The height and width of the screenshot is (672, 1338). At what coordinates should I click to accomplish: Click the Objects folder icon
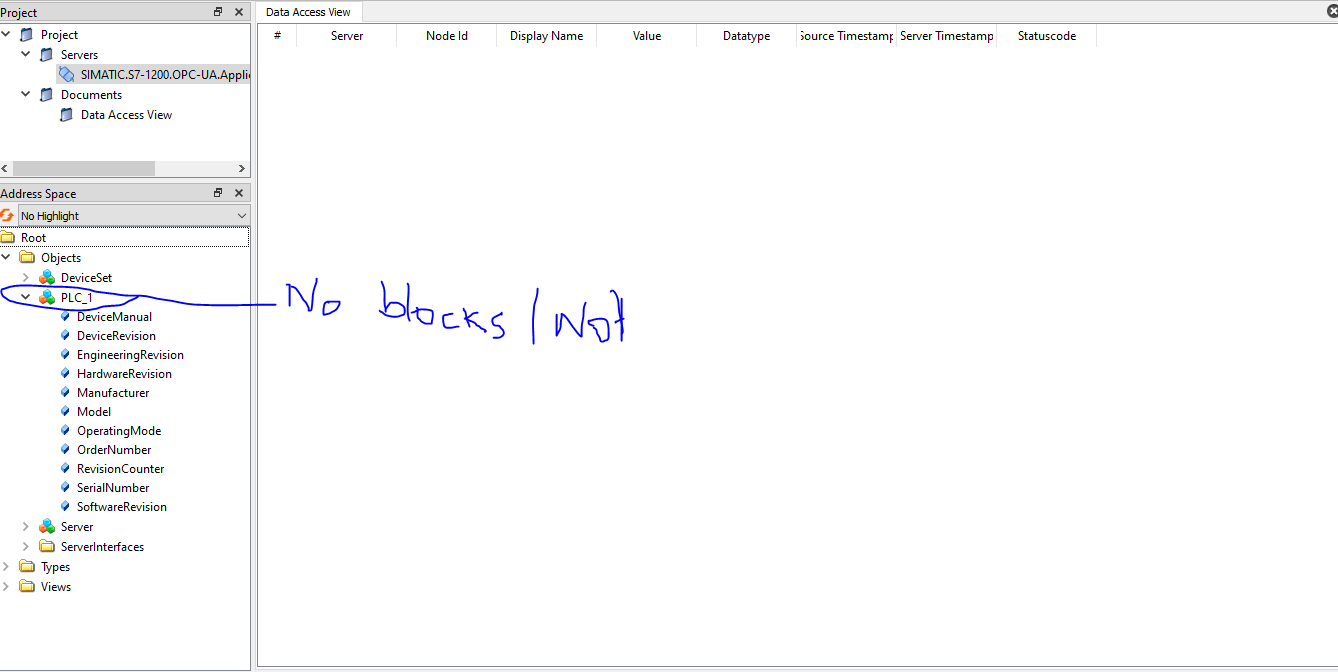click(x=27, y=258)
